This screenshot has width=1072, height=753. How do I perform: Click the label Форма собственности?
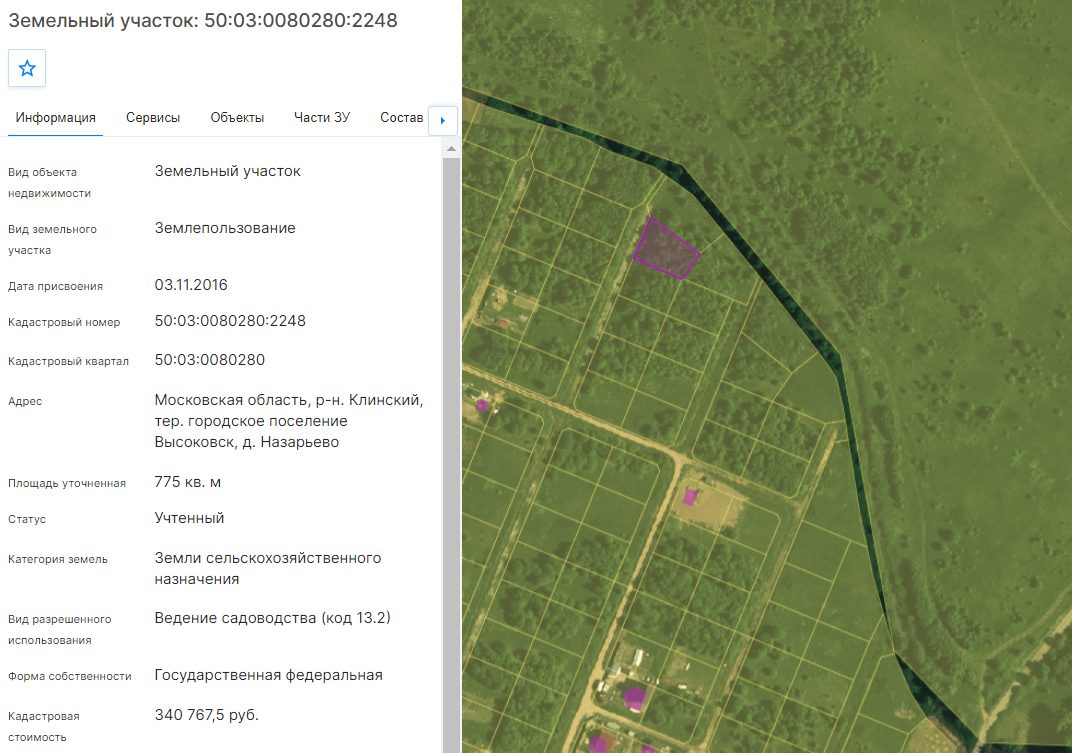[70, 676]
